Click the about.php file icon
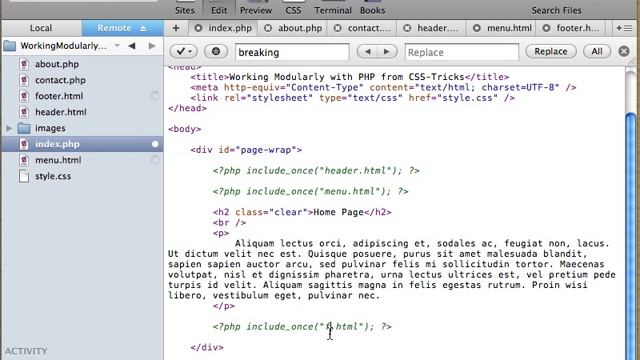This screenshot has width=640, height=360. (24, 64)
